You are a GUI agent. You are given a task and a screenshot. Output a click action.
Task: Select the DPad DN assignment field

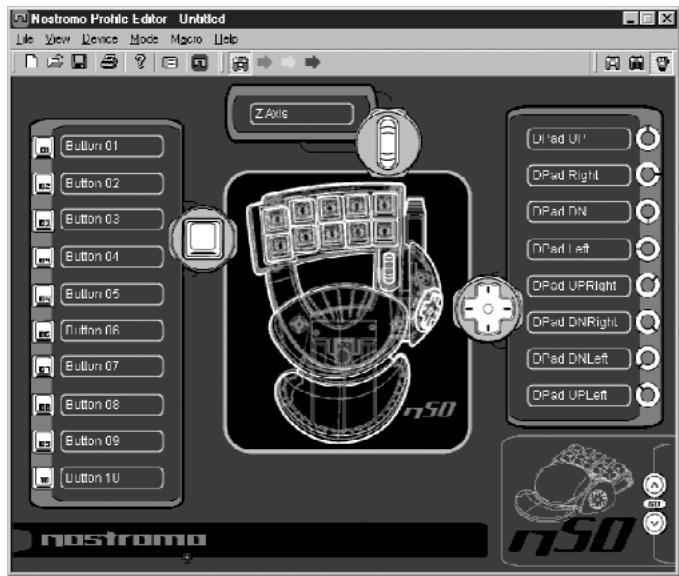[x=579, y=211]
